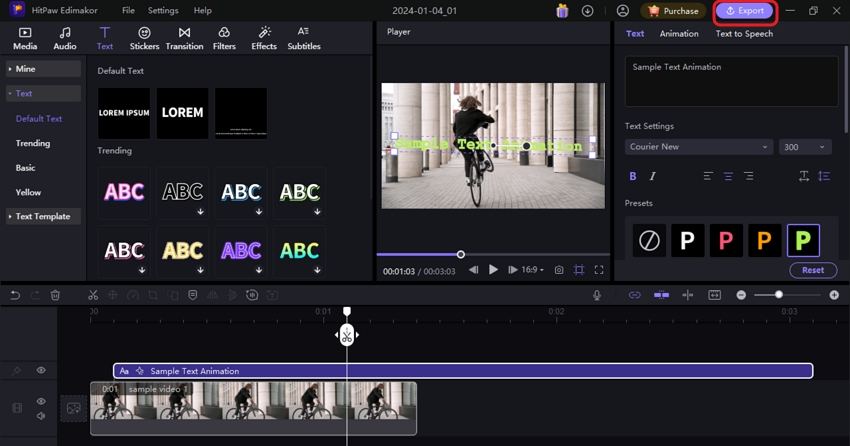Viewport: 850px width, 446px height.
Task: Open the 16:9 aspect ratio dropdown
Action: 532,270
